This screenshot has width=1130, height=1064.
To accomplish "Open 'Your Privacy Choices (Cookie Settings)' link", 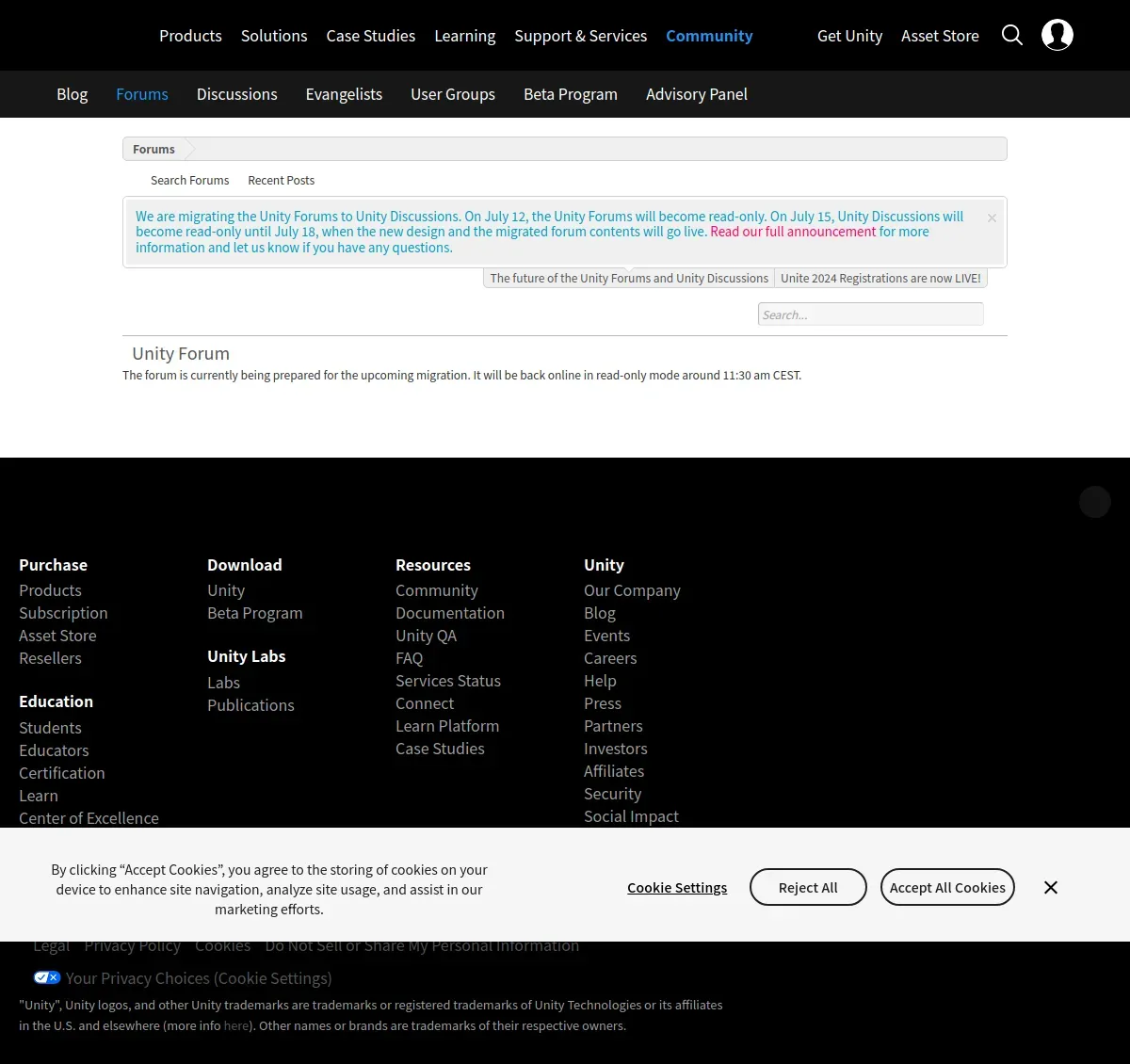I will pyautogui.click(x=199, y=978).
